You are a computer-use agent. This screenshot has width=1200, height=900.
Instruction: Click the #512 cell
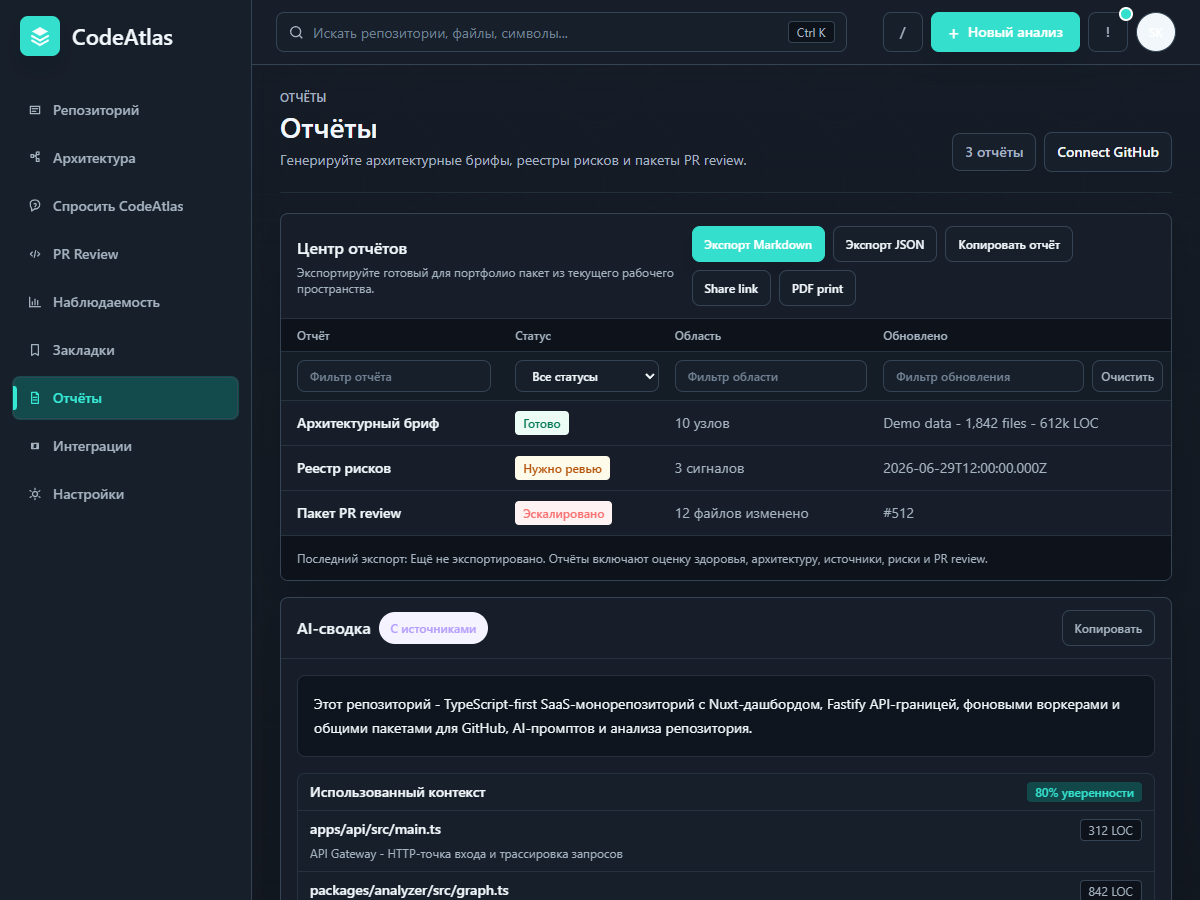click(898, 513)
